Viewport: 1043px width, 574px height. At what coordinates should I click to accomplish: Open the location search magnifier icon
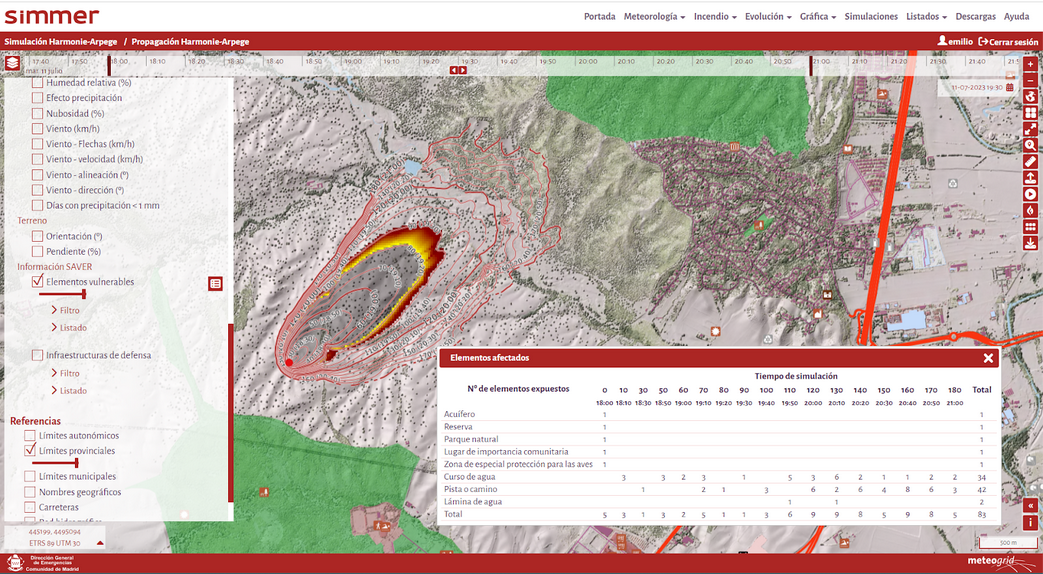(1030, 146)
